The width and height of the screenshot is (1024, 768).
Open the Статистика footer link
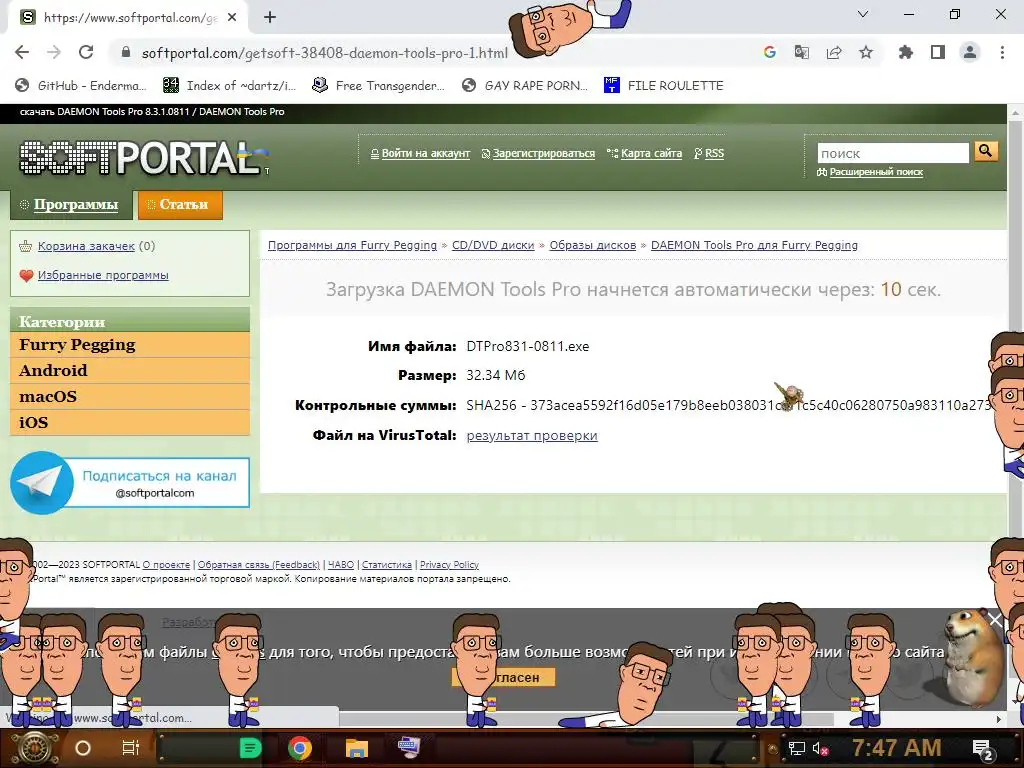pos(387,565)
